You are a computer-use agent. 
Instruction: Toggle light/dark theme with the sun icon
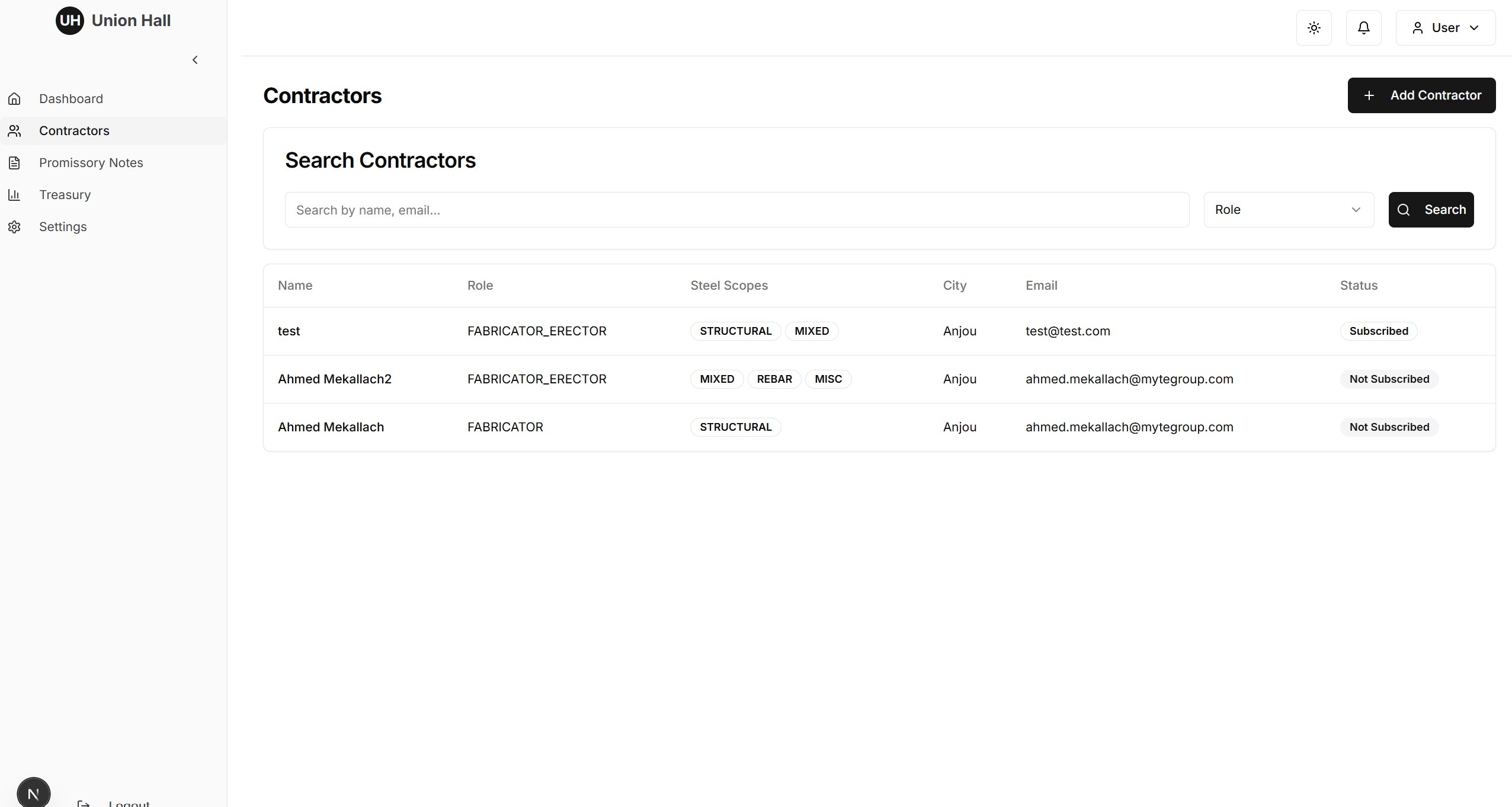(x=1314, y=27)
